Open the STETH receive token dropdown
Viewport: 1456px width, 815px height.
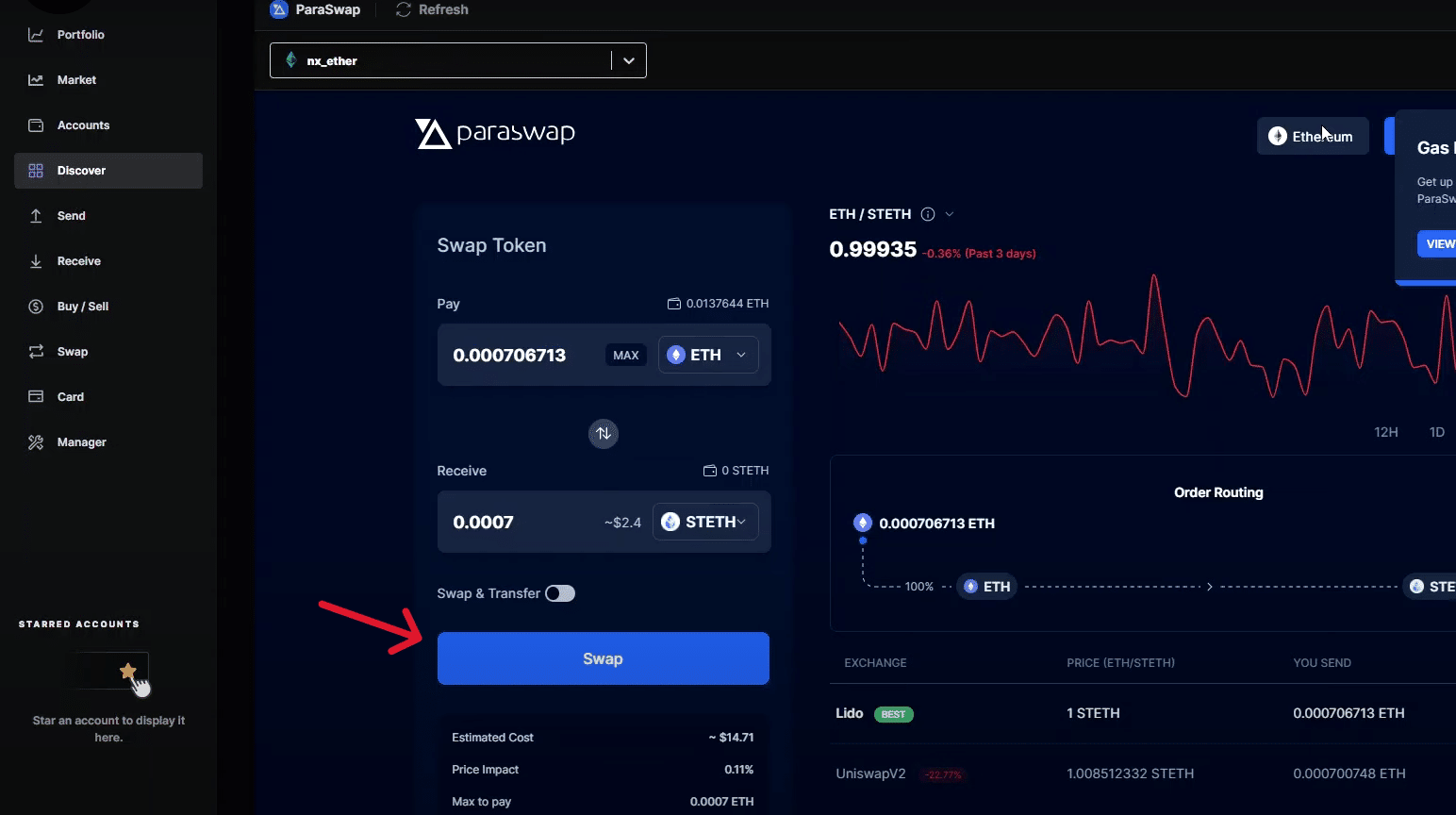coord(705,522)
